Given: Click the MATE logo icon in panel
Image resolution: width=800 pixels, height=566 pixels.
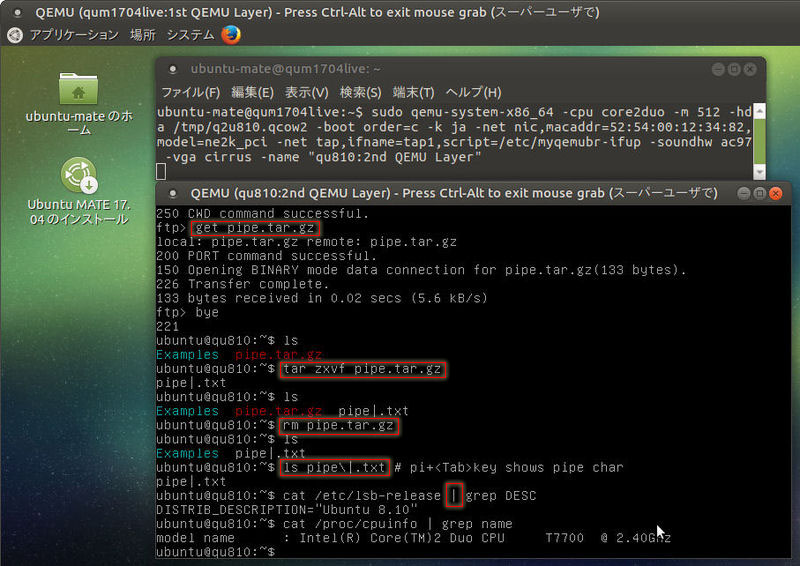Looking at the screenshot, I should coord(15,35).
